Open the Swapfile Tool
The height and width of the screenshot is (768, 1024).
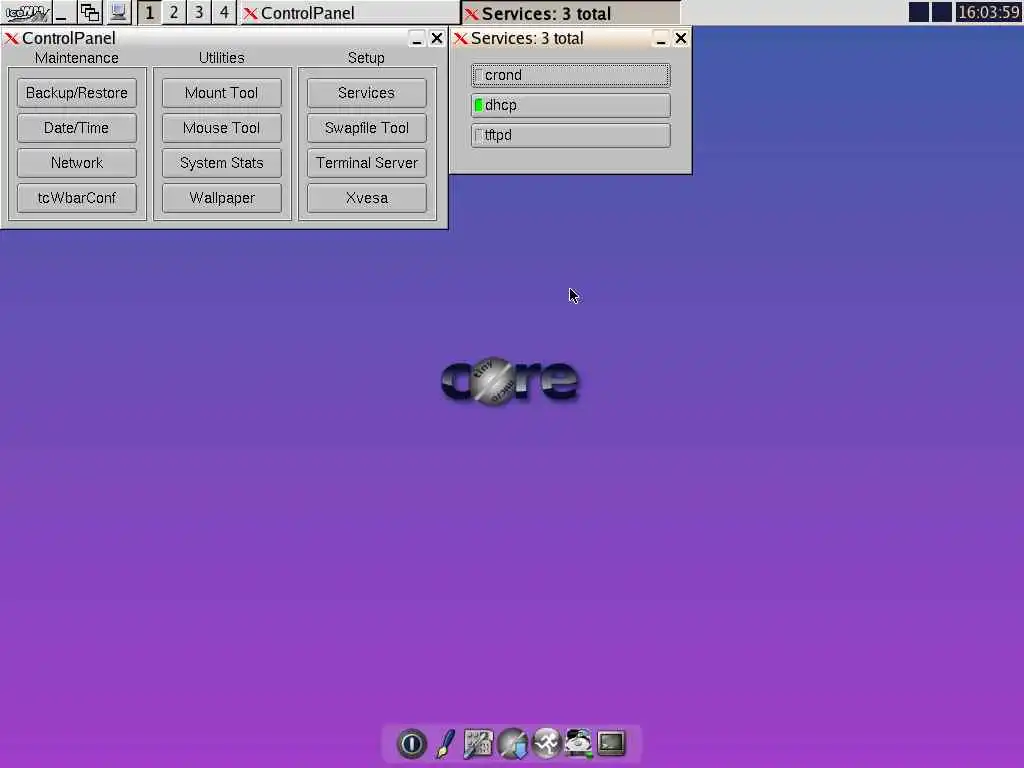(x=366, y=128)
